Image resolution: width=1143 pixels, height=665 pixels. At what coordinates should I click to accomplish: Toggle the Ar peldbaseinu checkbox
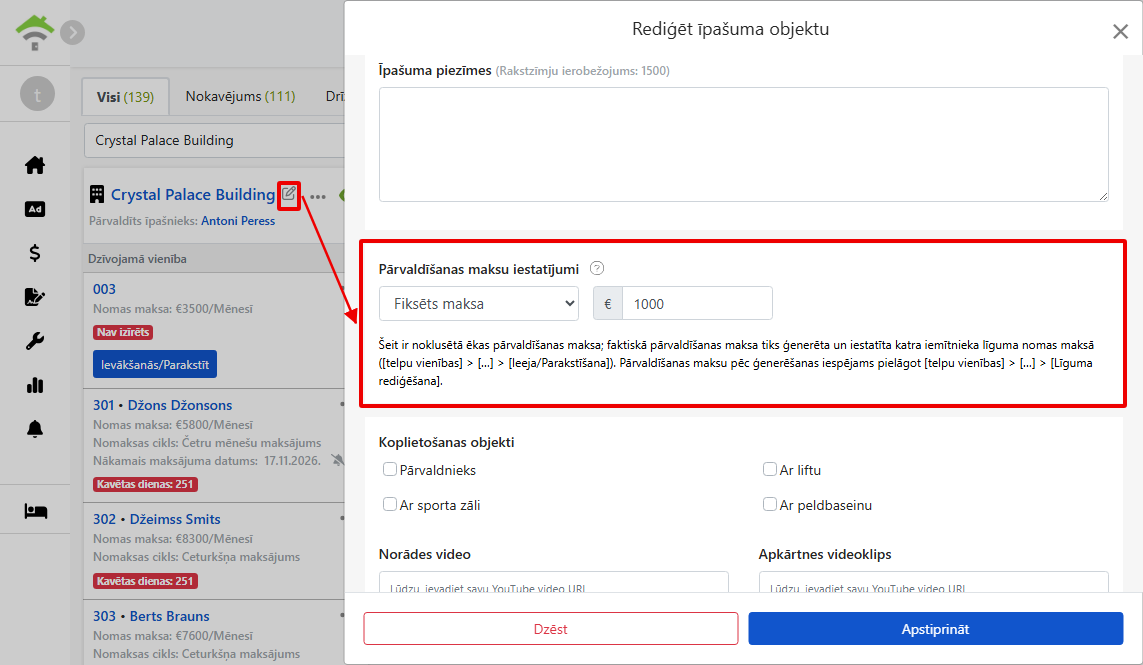[770, 505]
